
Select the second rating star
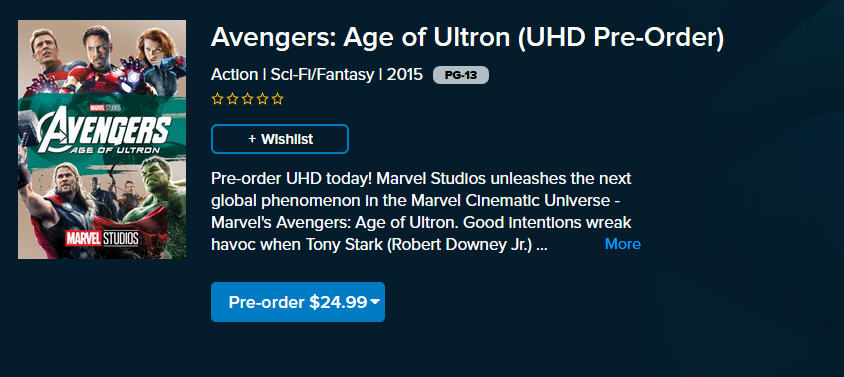tap(232, 99)
